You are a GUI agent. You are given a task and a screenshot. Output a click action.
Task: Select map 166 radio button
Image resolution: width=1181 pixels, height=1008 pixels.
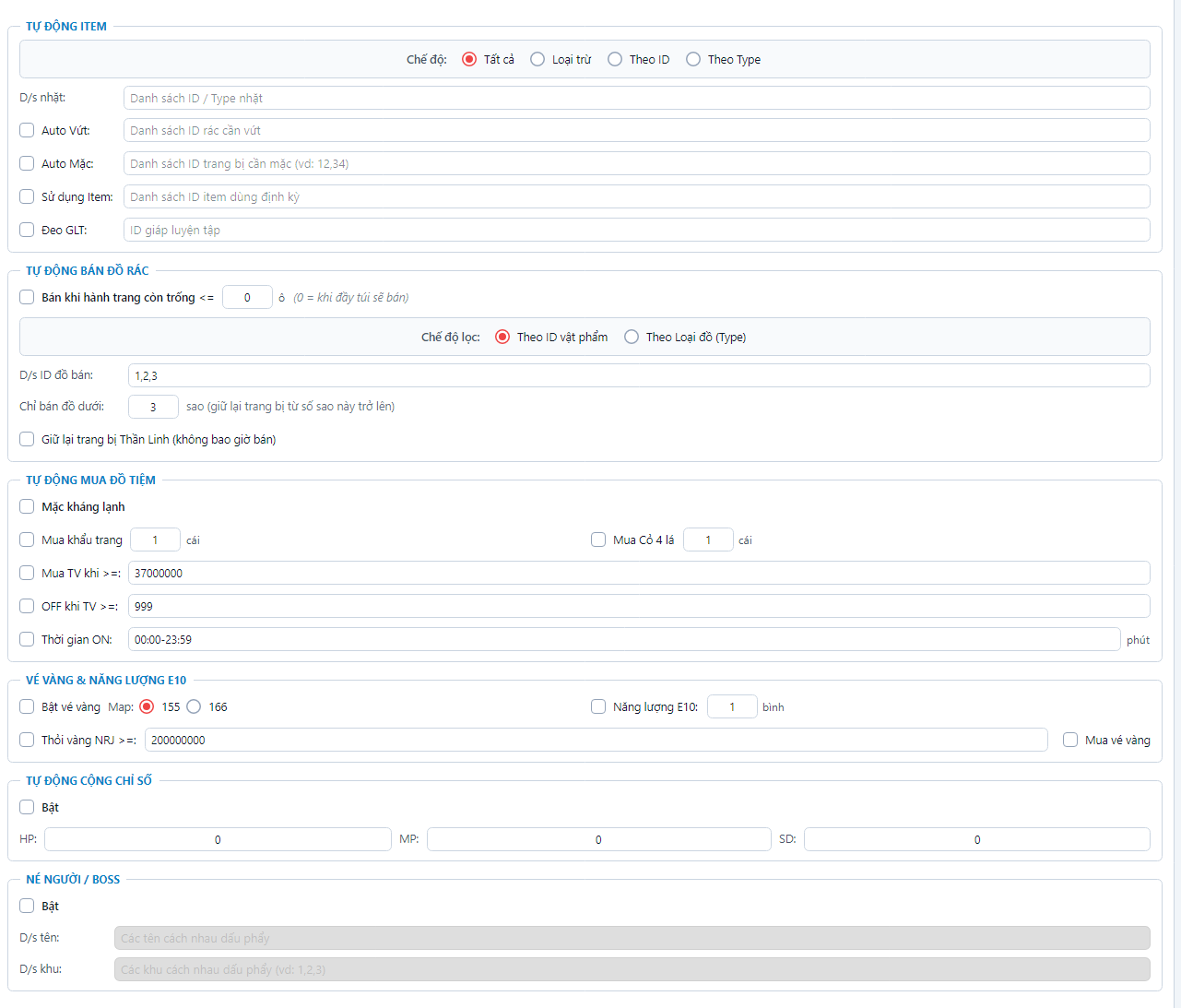pyautogui.click(x=194, y=706)
